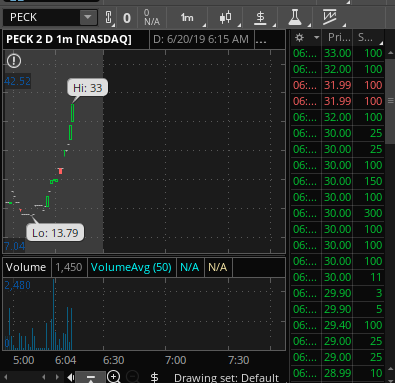This screenshot has height=383, width=395.
Task: Click the 0 N/A P/L indicator
Action: tap(152, 18)
